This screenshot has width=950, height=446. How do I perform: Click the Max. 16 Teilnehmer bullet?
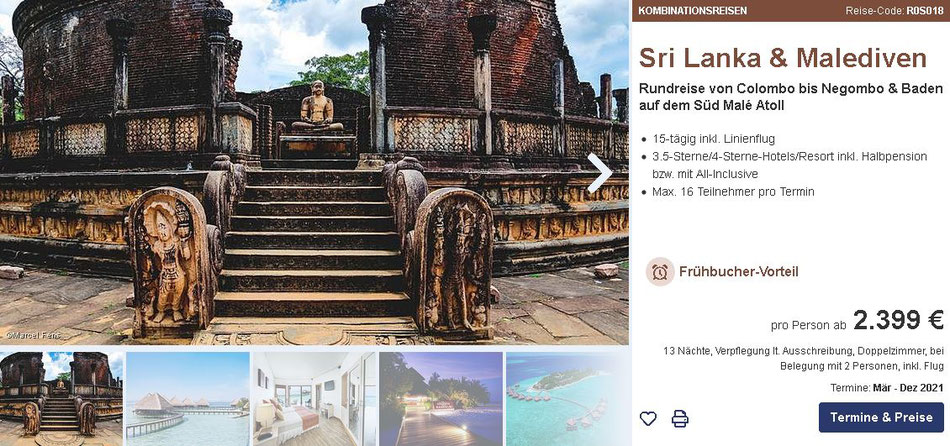coord(733,192)
